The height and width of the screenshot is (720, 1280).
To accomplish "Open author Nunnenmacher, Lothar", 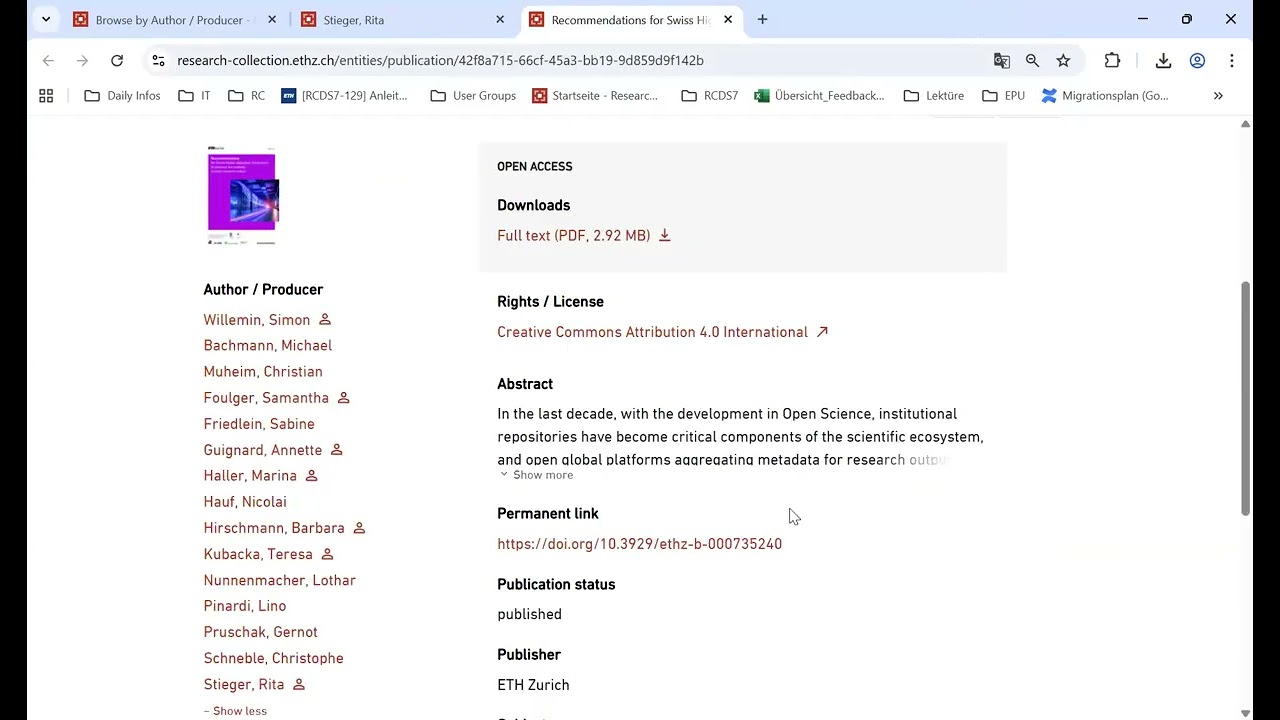I will click(280, 580).
